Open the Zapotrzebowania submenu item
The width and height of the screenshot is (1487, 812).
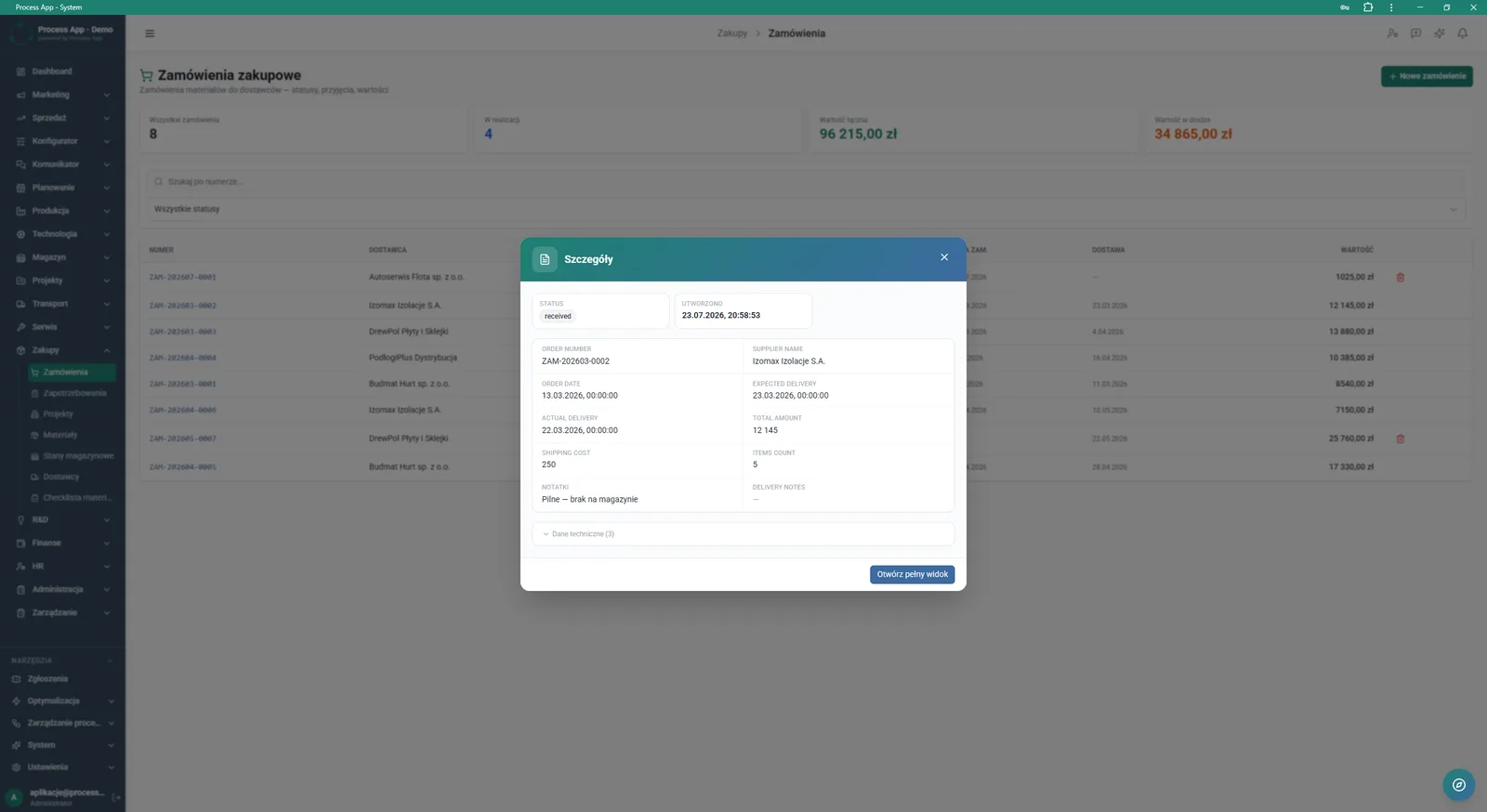72,393
